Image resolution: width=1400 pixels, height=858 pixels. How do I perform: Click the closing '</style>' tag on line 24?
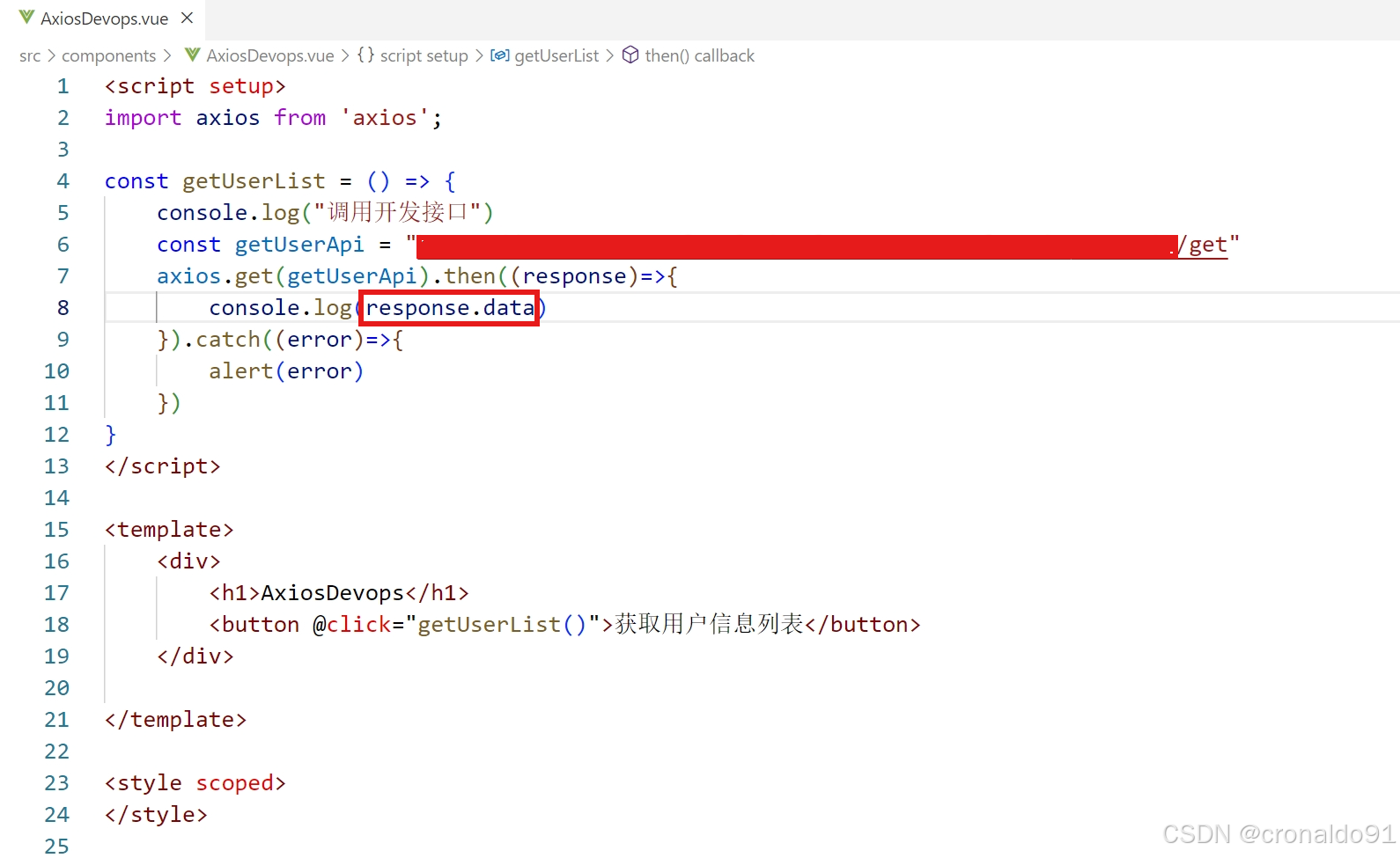click(157, 815)
